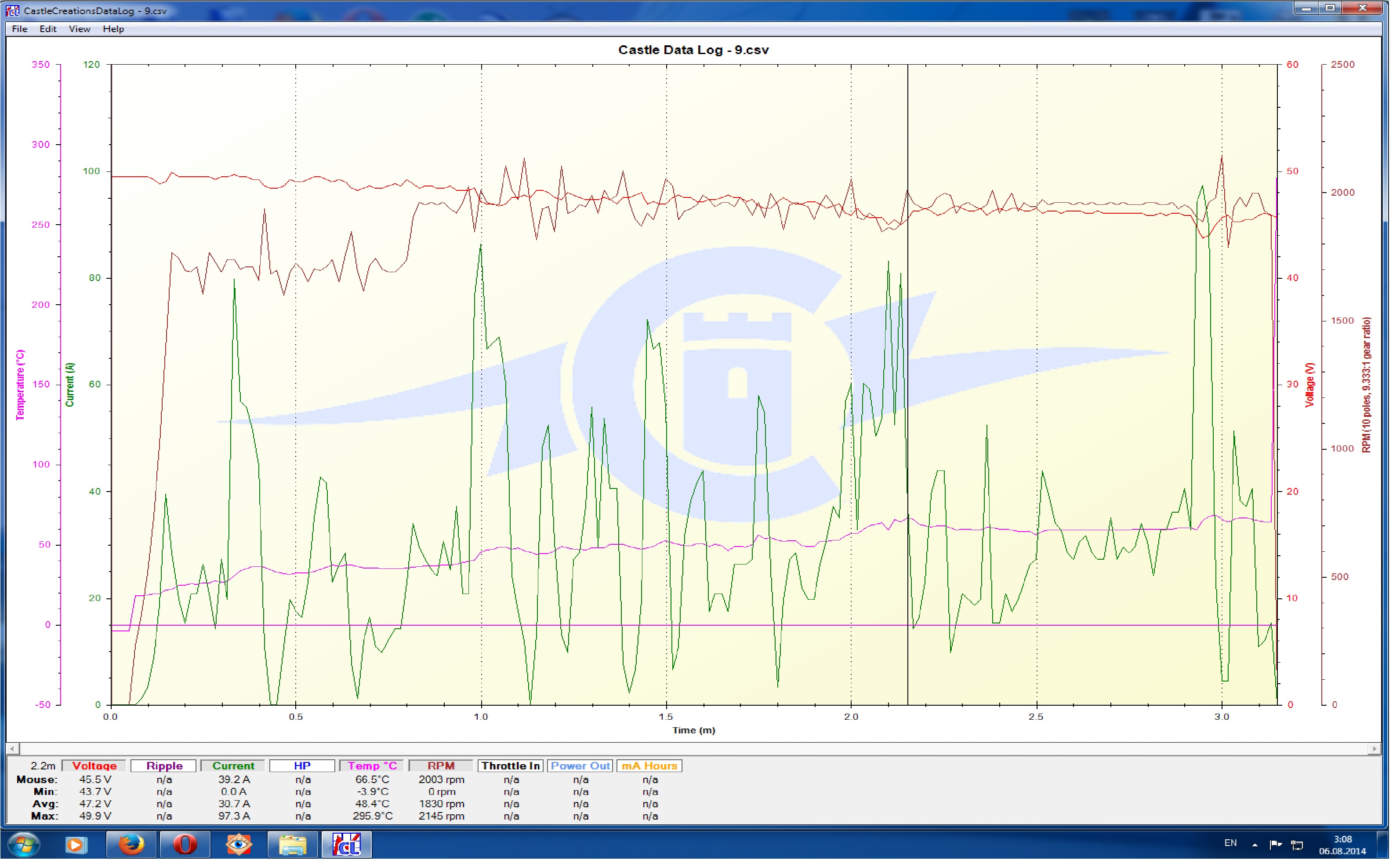The height and width of the screenshot is (860, 1400).
Task: Open the File menu
Action: click(19, 29)
